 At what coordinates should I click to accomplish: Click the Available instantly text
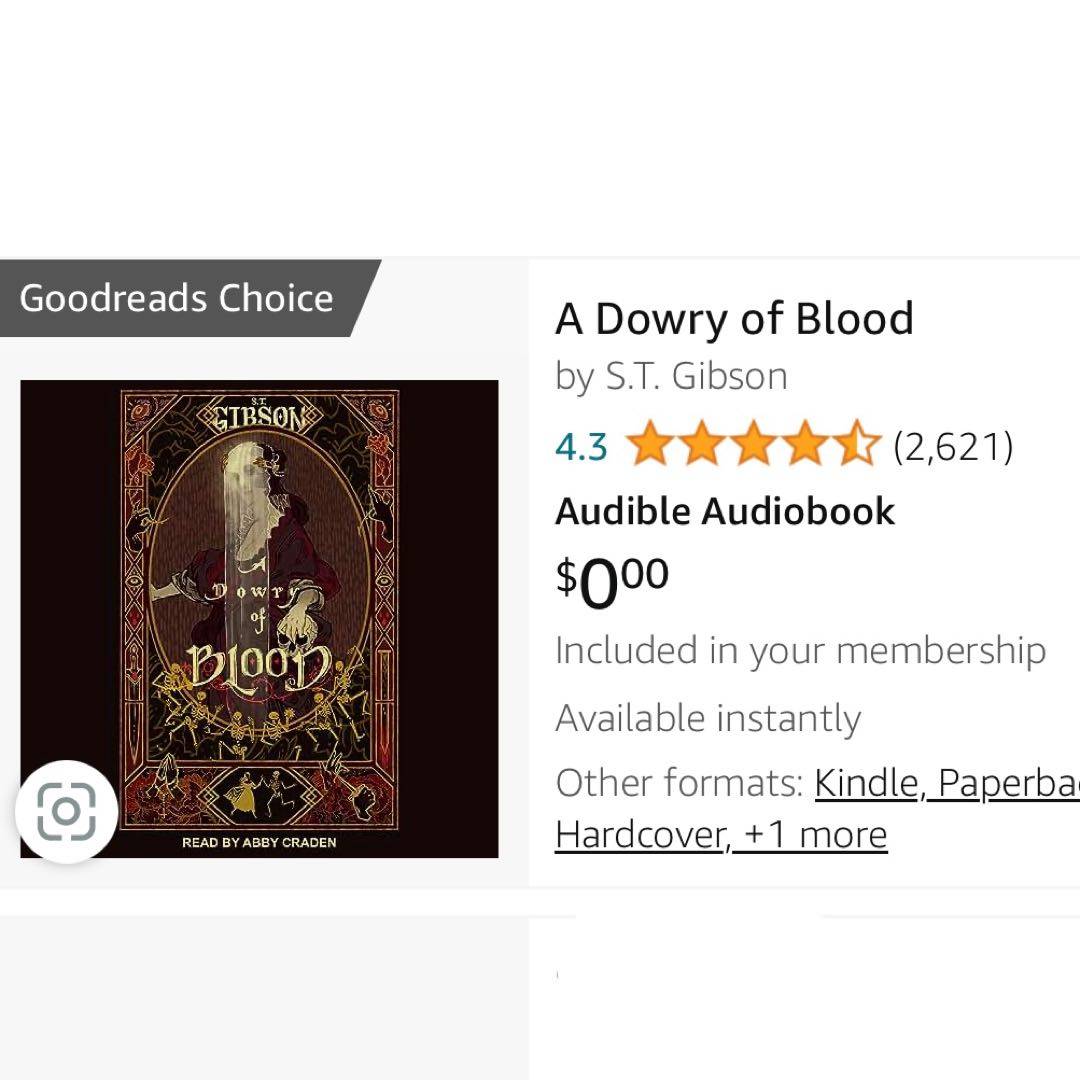707,718
